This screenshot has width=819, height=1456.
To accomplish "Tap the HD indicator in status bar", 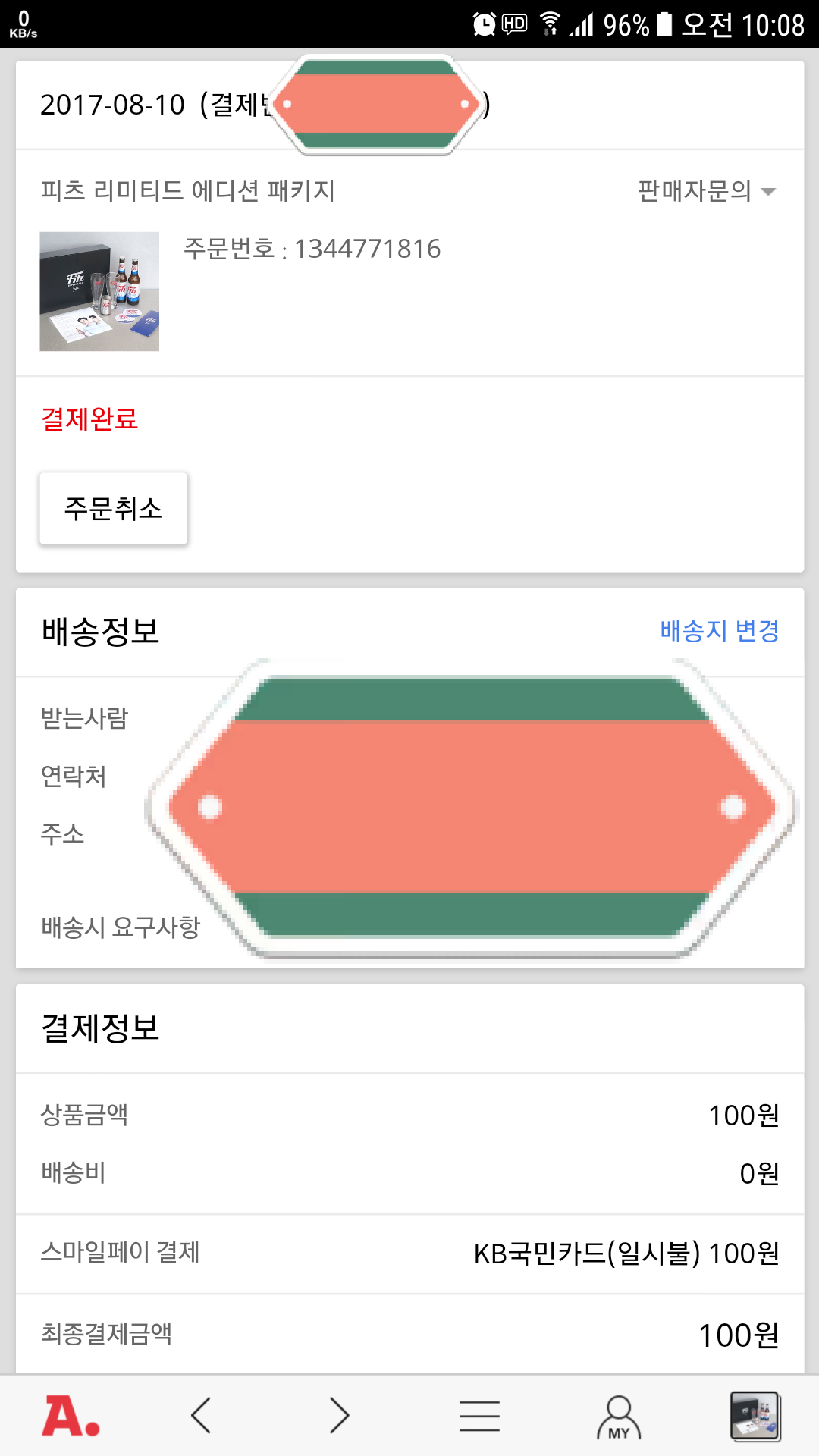I will pos(515,24).
